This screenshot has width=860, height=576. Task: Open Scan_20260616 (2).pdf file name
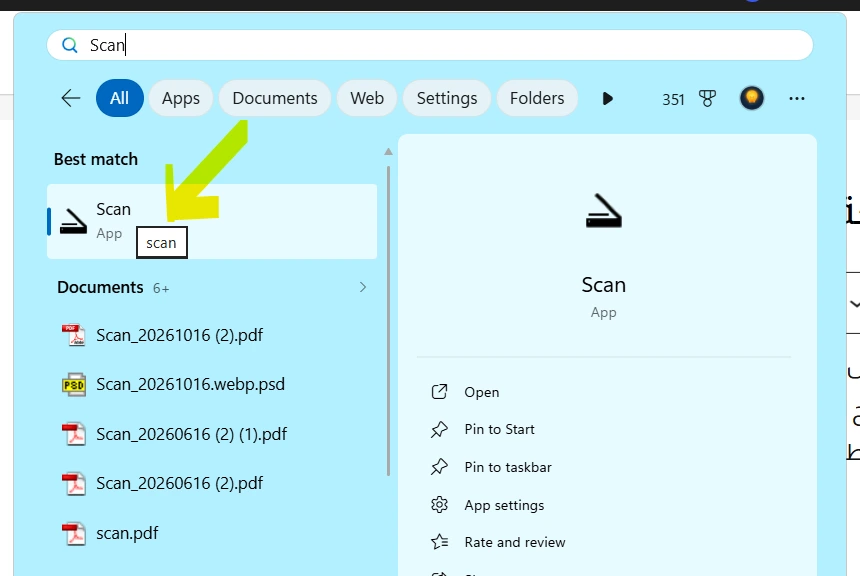(x=179, y=483)
